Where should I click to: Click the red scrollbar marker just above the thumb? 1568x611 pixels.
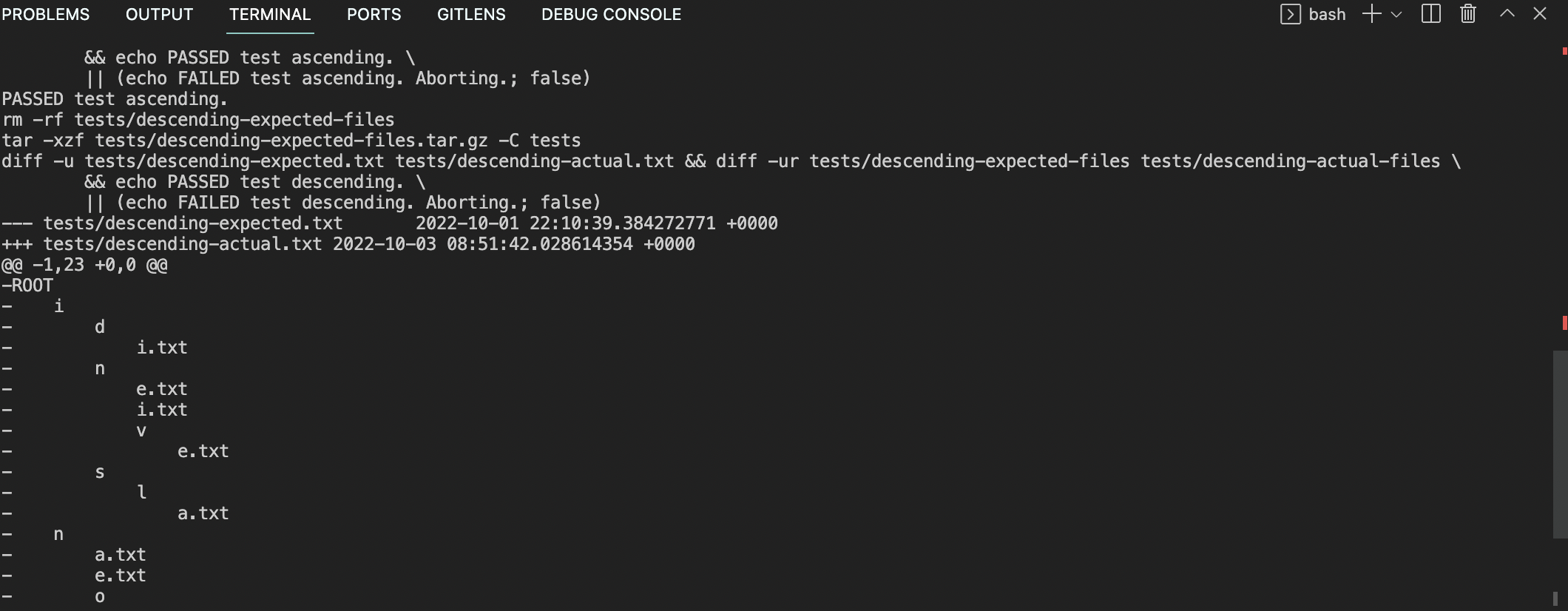coord(1564,323)
